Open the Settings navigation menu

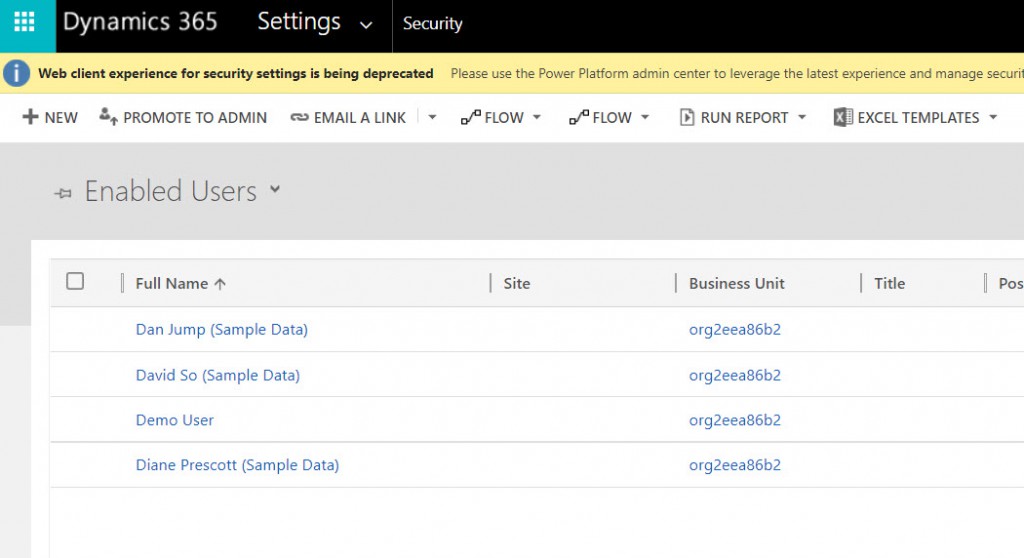click(x=299, y=22)
